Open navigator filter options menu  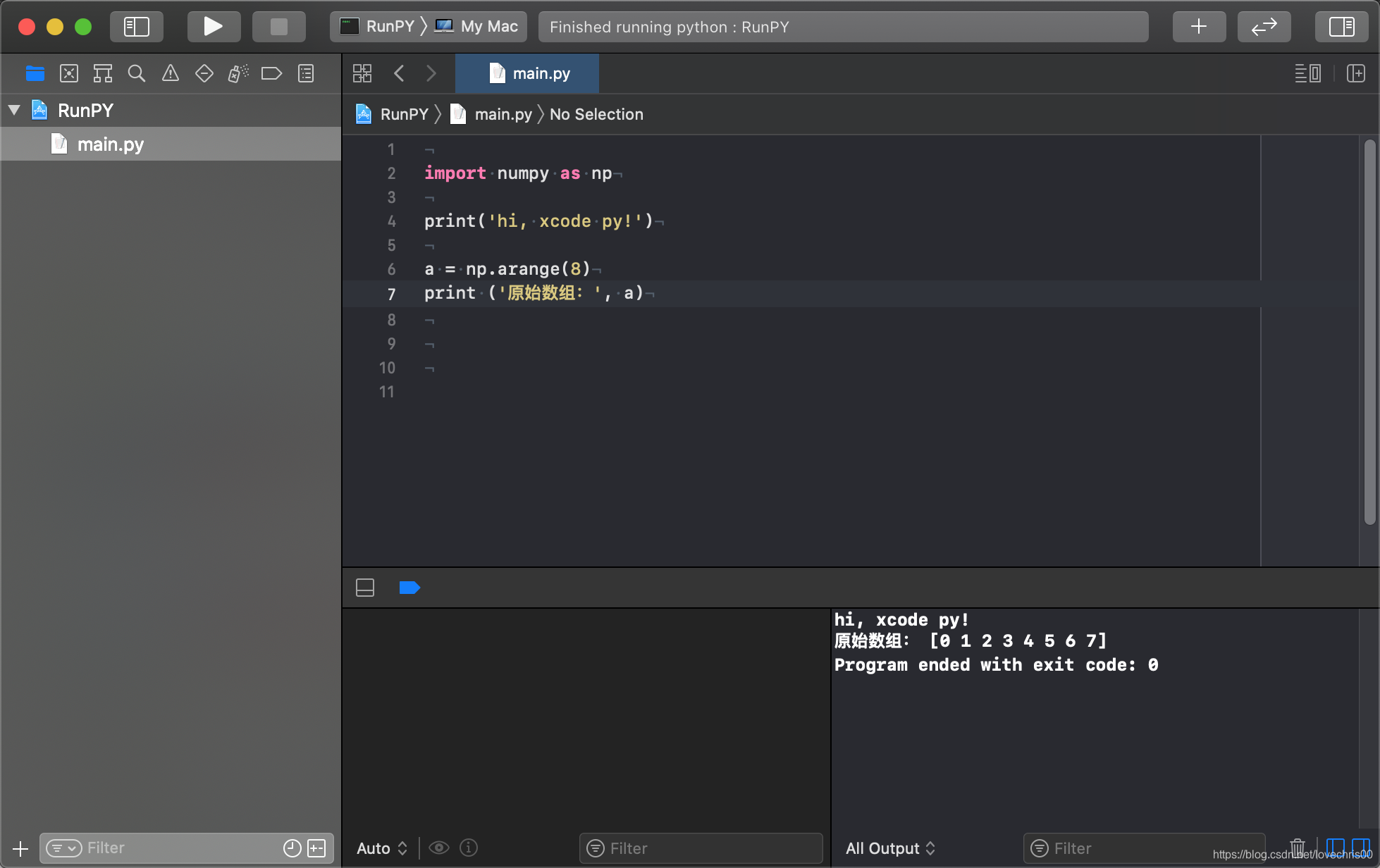64,848
